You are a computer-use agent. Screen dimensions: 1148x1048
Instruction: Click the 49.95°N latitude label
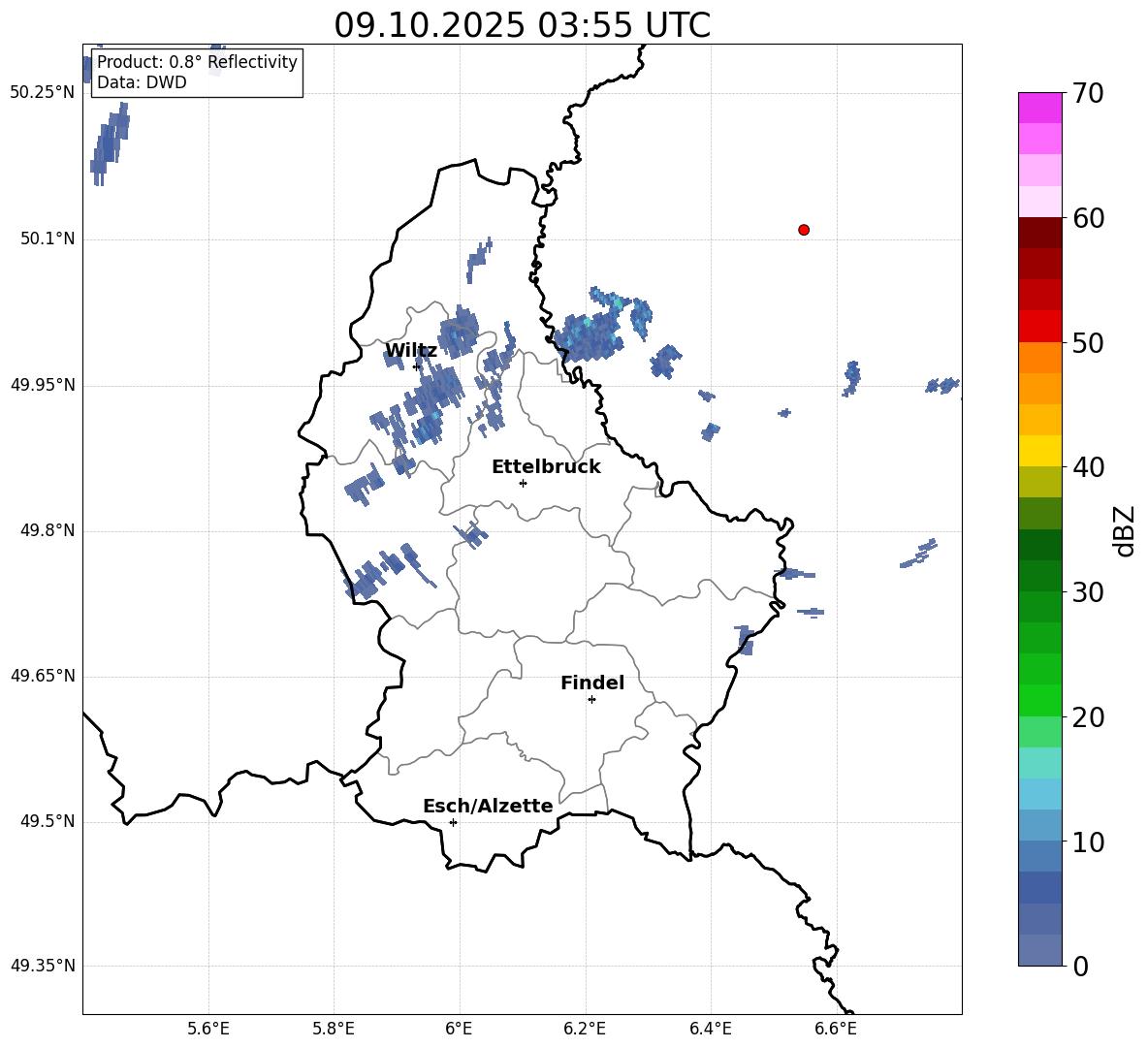coord(43,384)
